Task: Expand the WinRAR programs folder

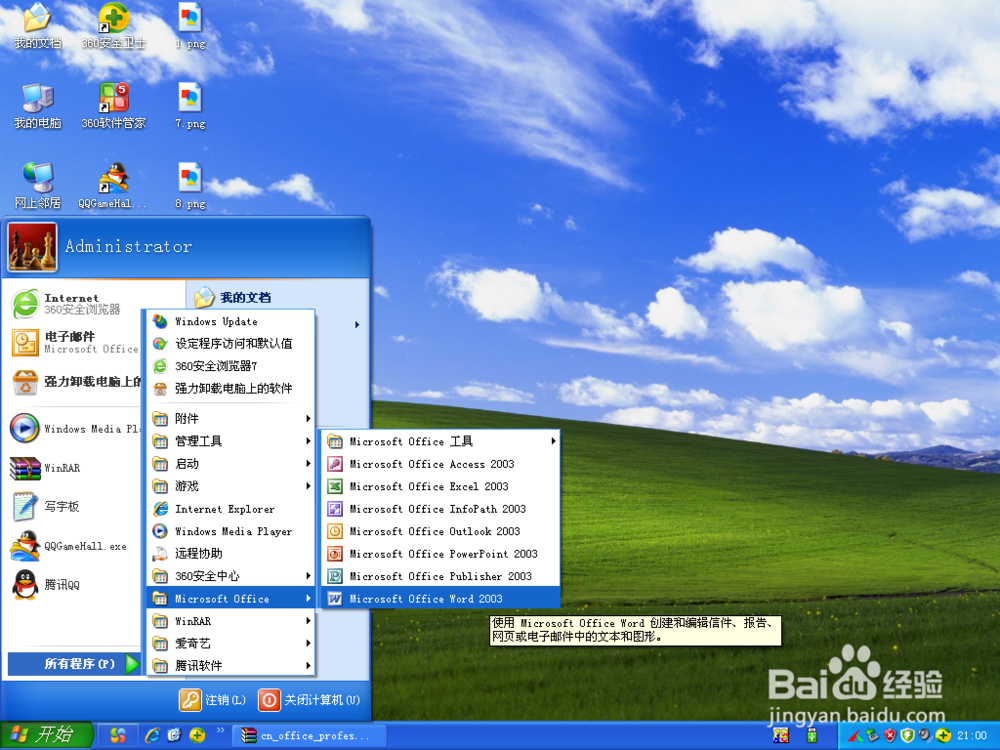Action: click(x=231, y=621)
